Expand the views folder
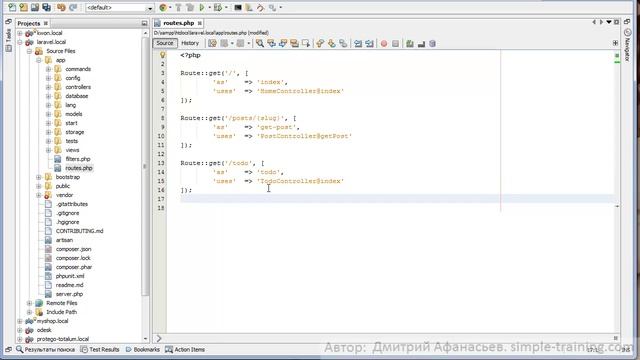 48,150
